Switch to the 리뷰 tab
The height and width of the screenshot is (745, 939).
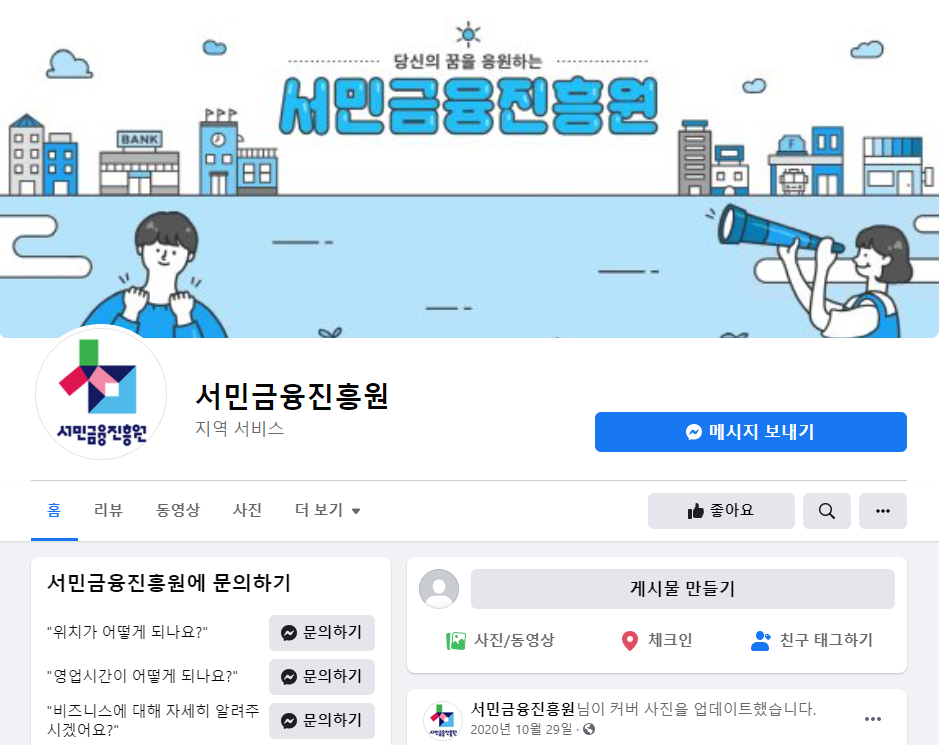tap(108, 510)
